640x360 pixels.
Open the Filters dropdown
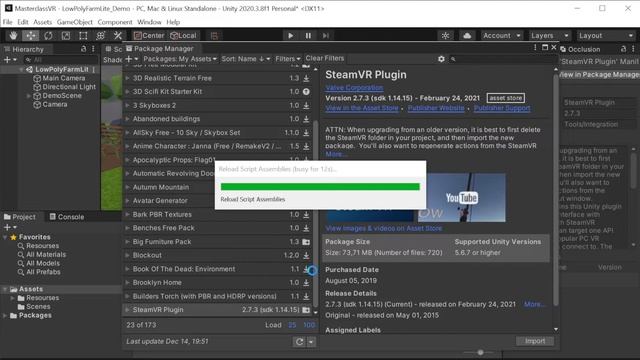click(288, 59)
